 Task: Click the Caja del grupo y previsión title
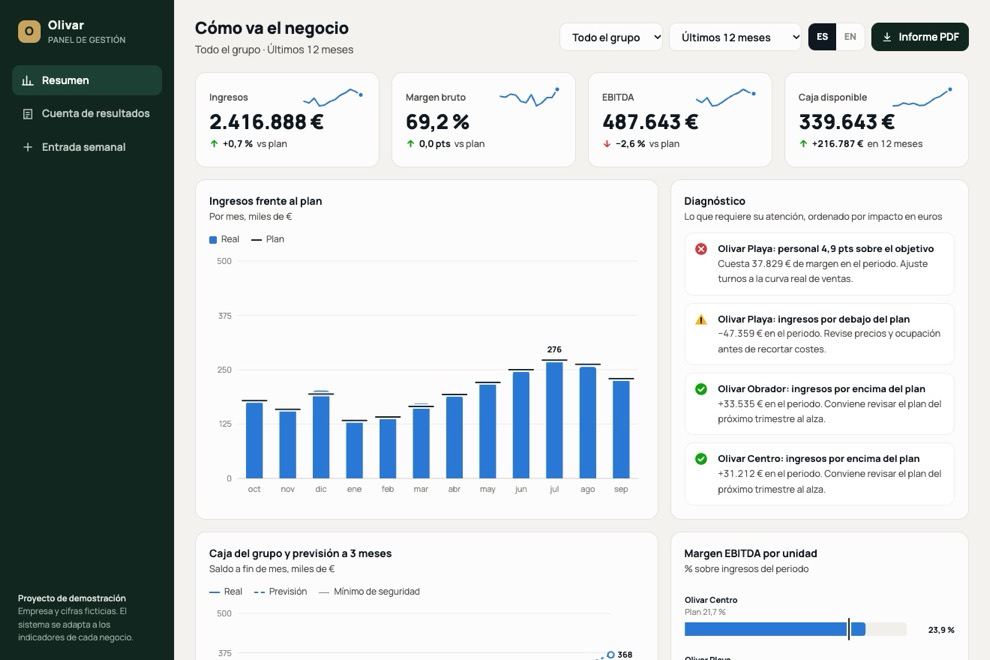tap(301, 554)
